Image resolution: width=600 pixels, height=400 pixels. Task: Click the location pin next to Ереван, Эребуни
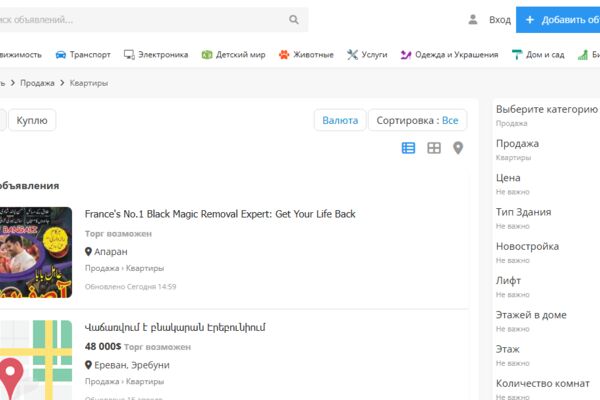tap(88, 365)
